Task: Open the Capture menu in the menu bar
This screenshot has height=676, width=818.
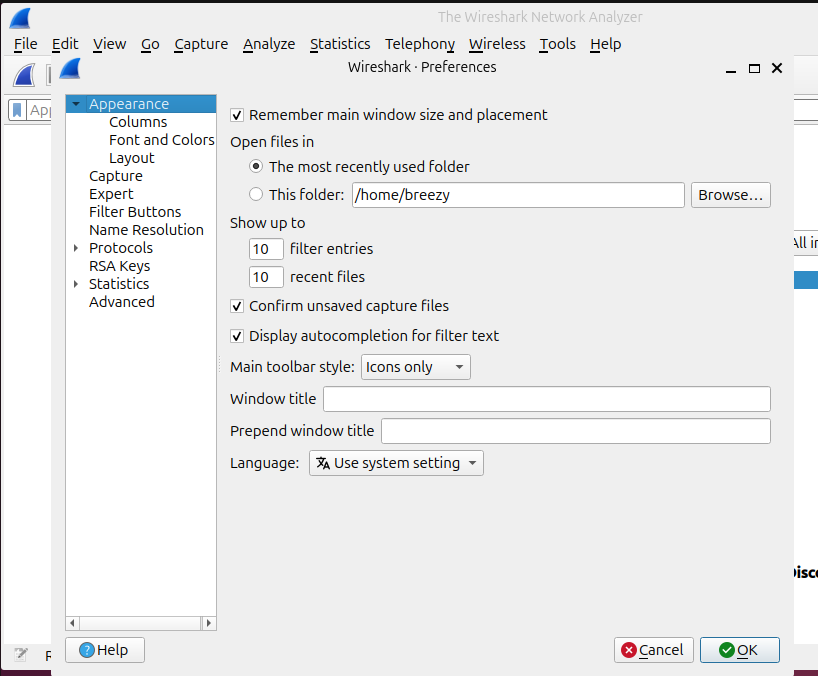Action: point(201,44)
